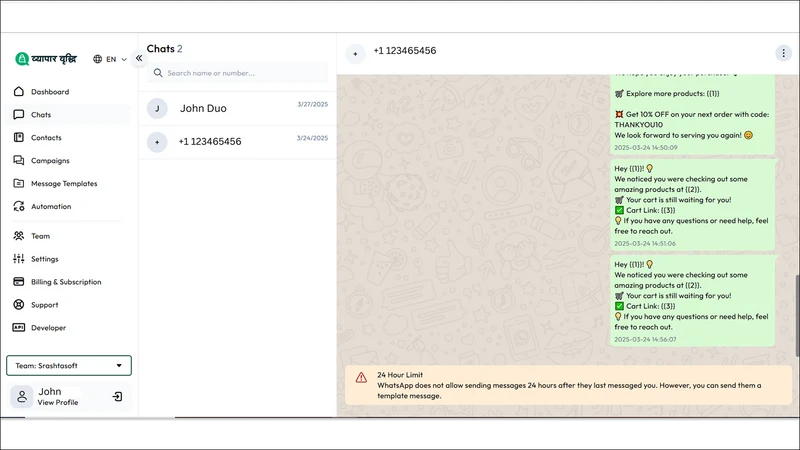Image resolution: width=800 pixels, height=450 pixels.
Task: Open the three-dot chat options menu
Action: pyautogui.click(x=784, y=53)
